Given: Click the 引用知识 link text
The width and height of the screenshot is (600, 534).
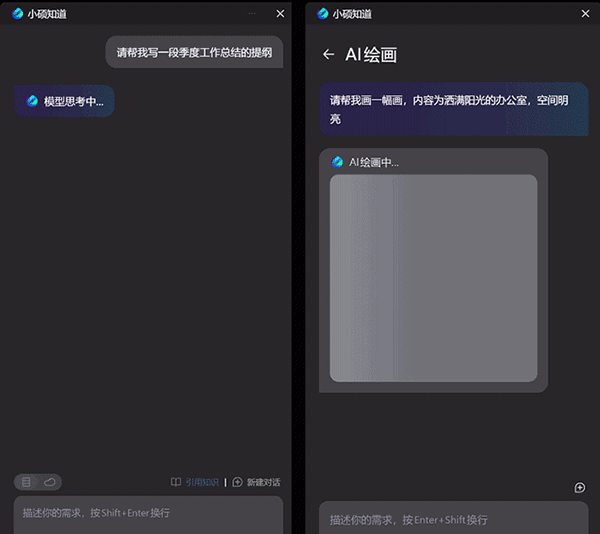Looking at the screenshot, I should point(201,482).
